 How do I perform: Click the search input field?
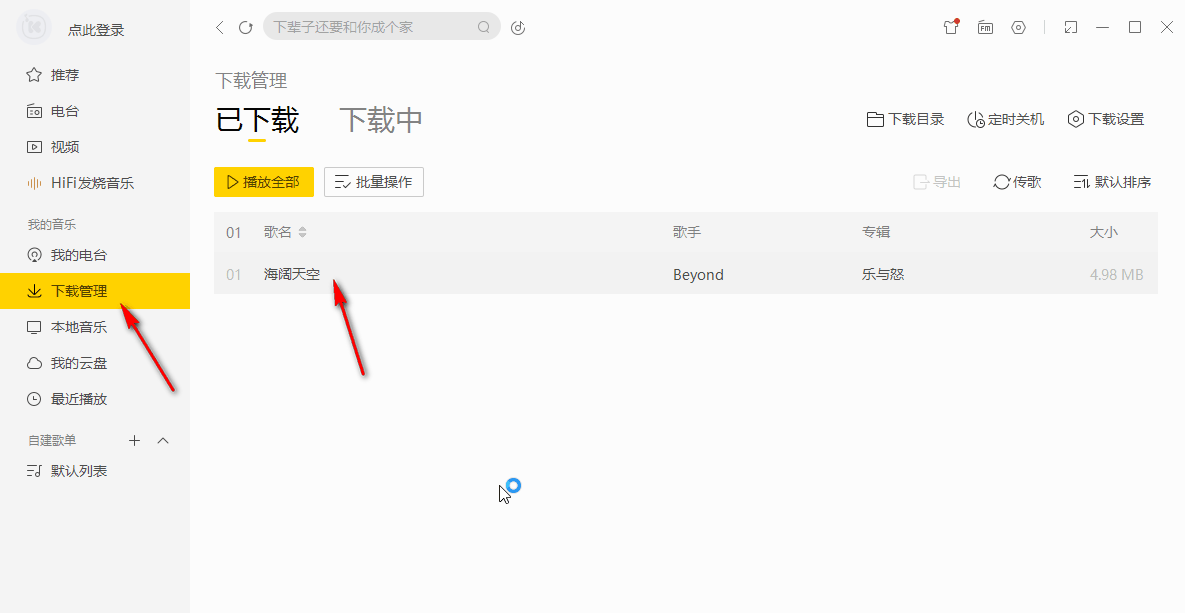370,28
